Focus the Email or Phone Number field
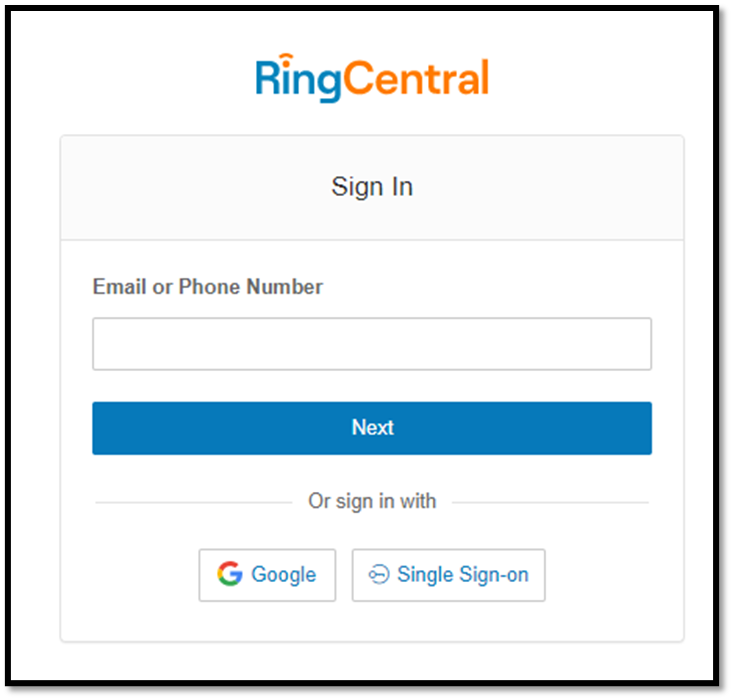732x699 pixels. coord(372,344)
